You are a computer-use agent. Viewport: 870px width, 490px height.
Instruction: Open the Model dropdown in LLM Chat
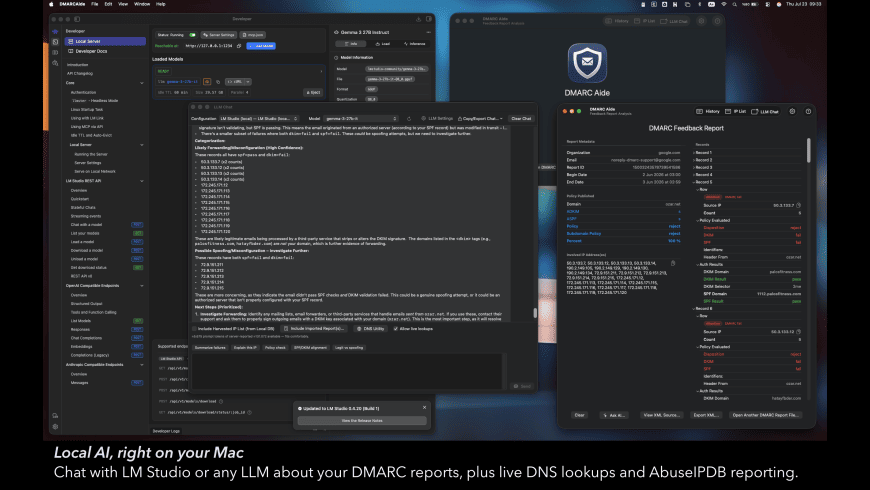pos(361,119)
